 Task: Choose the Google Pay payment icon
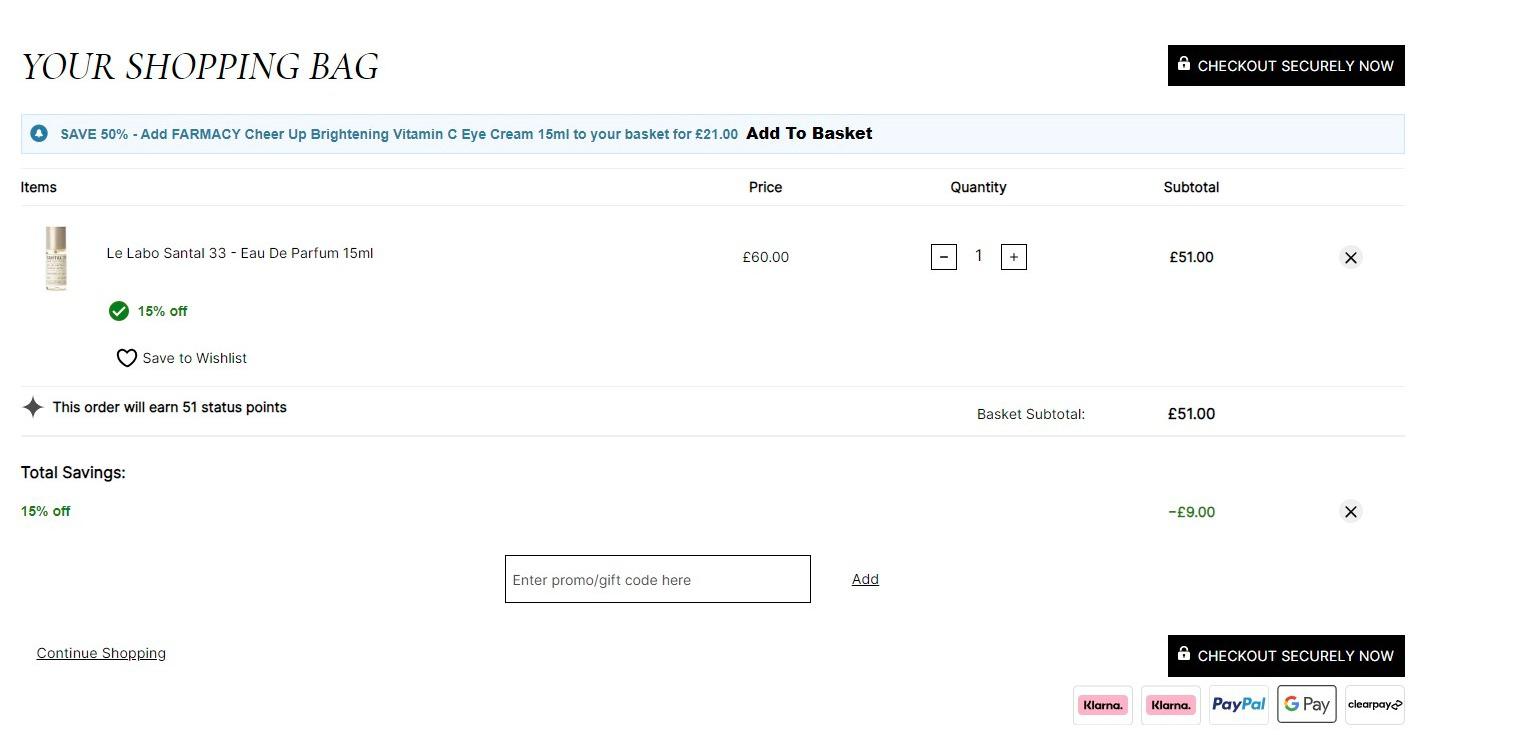pyautogui.click(x=1307, y=704)
